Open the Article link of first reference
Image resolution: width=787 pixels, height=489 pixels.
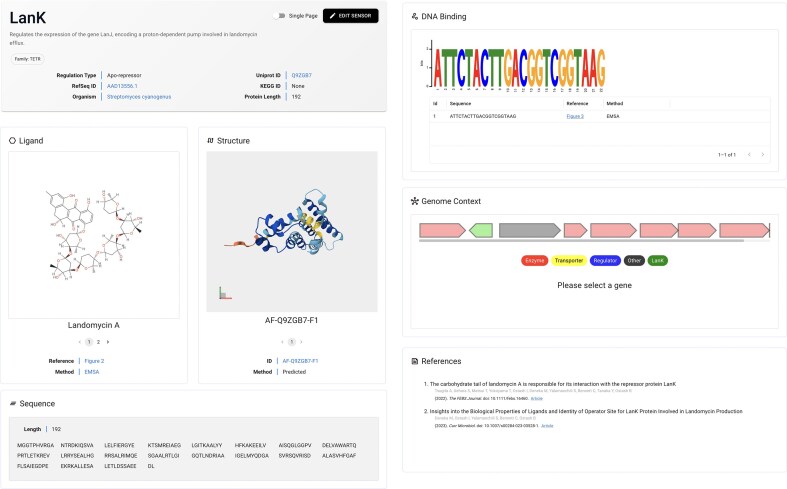tap(537, 399)
